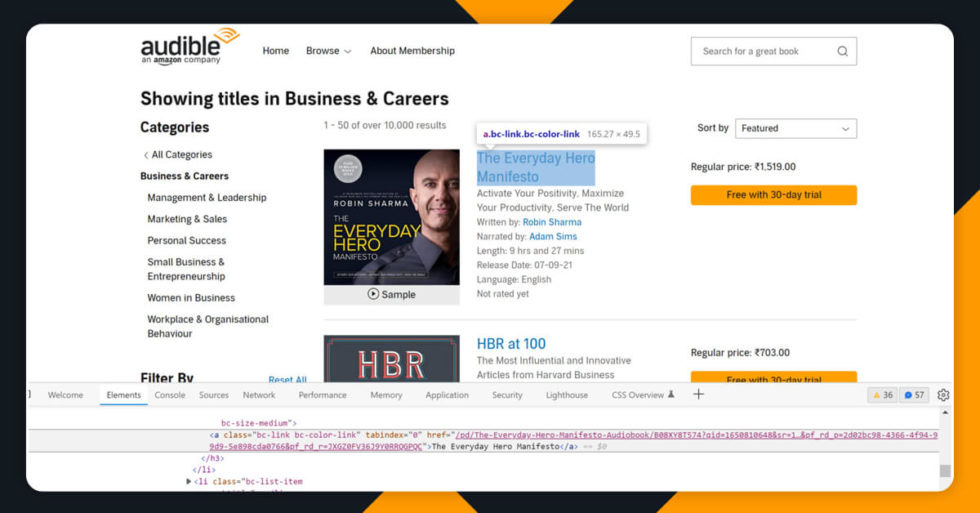Switch to the CSS Overview tab
The width and height of the screenshot is (980, 513).
coord(638,395)
